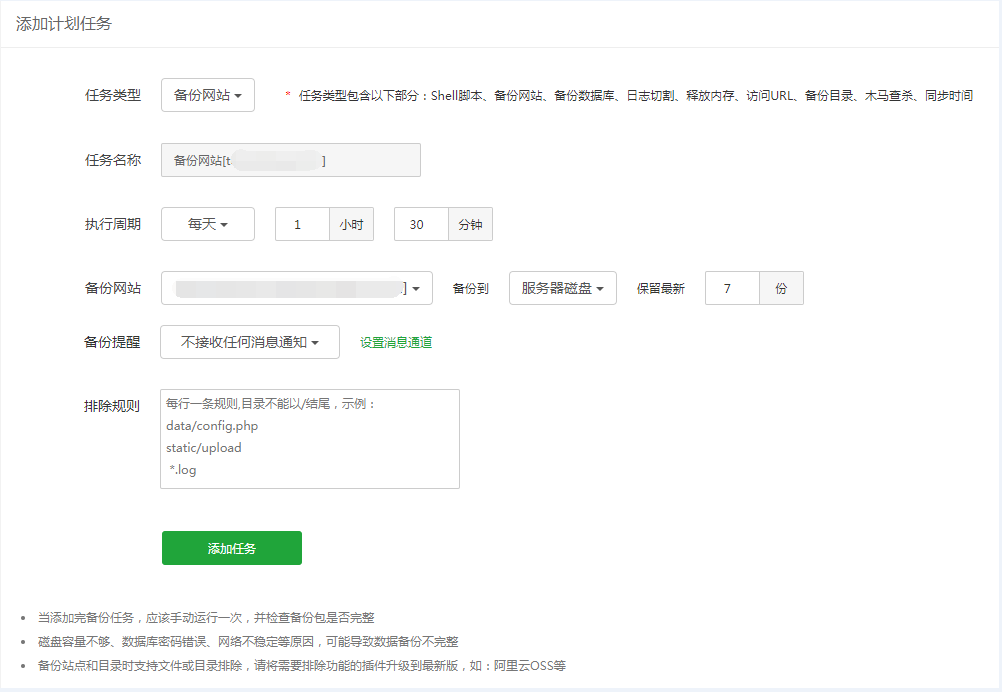Viewport: 1002px width, 692px height.
Task: Expand the 每天 execution cycle dropdown
Action: (208, 224)
